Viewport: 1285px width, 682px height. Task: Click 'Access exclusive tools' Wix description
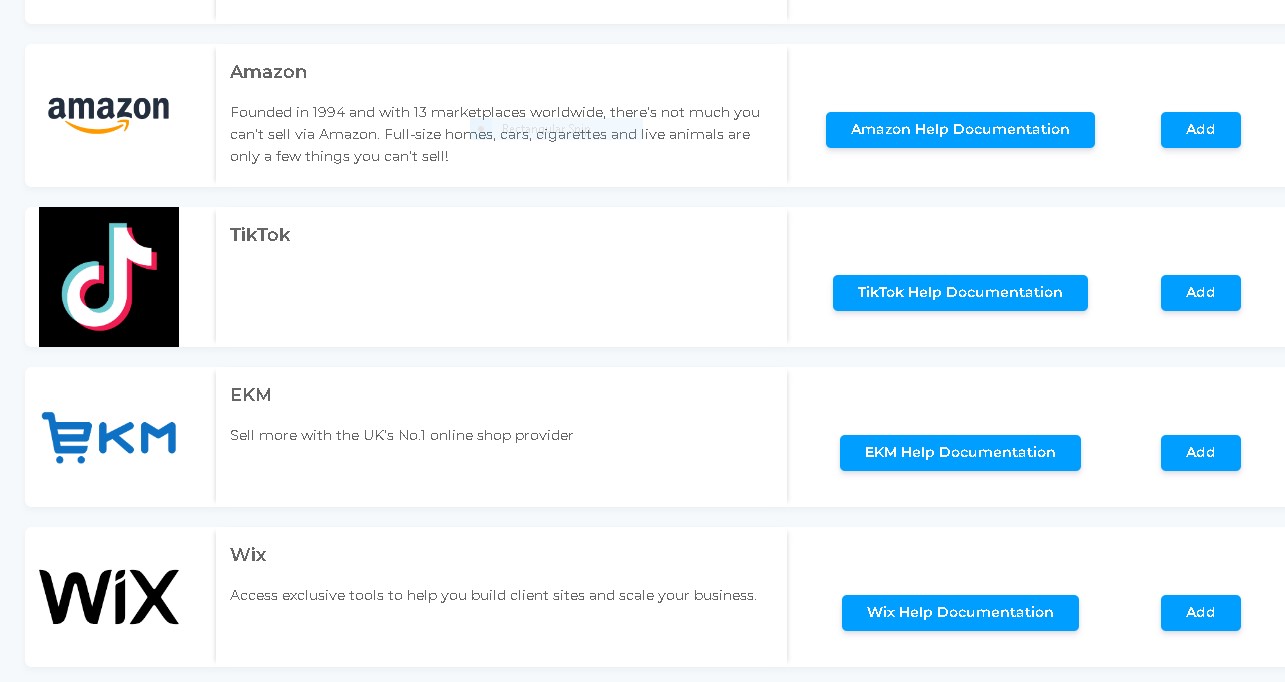tap(493, 595)
